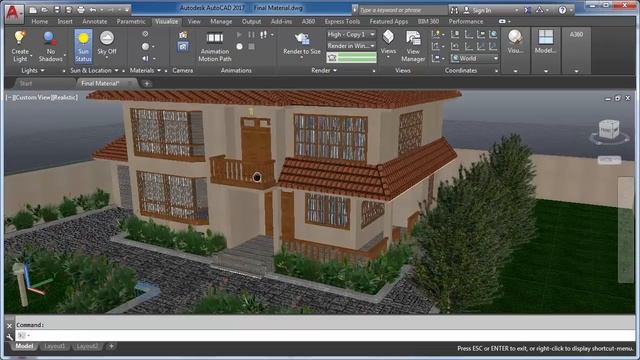
Task: Open the Annotate ribbon tab
Action: [x=95, y=22]
